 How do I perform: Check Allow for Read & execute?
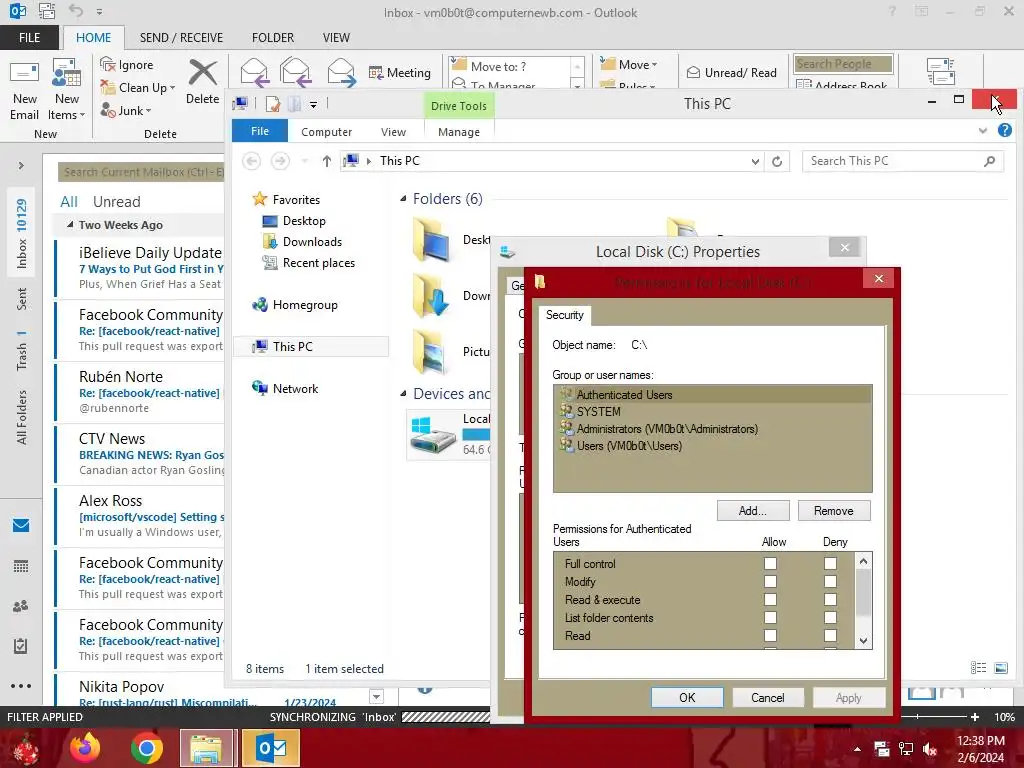[x=771, y=599]
